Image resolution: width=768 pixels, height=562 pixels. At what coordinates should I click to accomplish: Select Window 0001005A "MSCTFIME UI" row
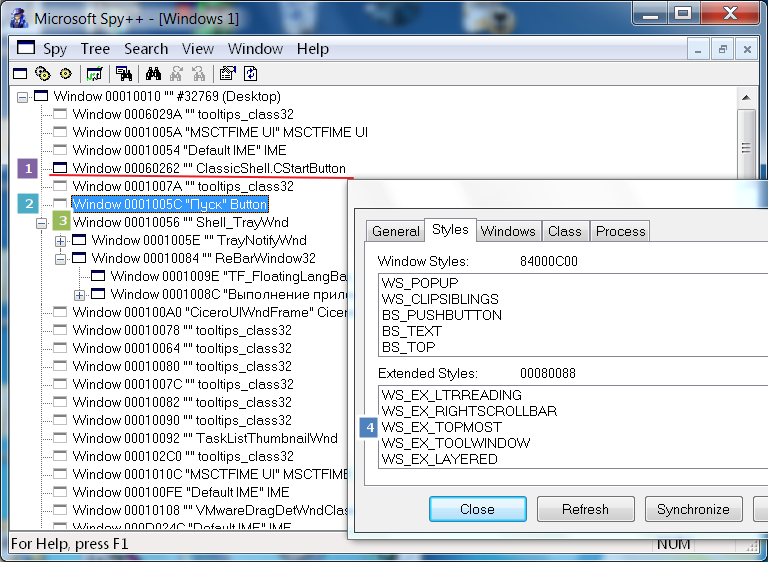click(x=220, y=132)
